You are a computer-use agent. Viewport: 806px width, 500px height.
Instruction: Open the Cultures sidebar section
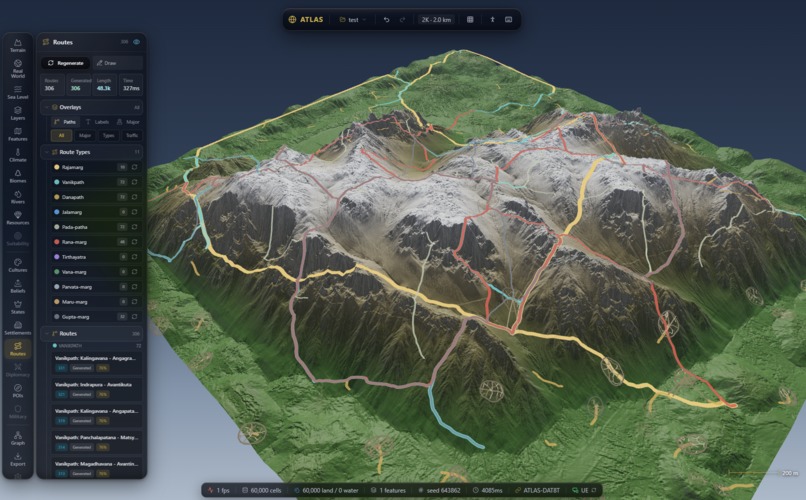[x=17, y=265]
